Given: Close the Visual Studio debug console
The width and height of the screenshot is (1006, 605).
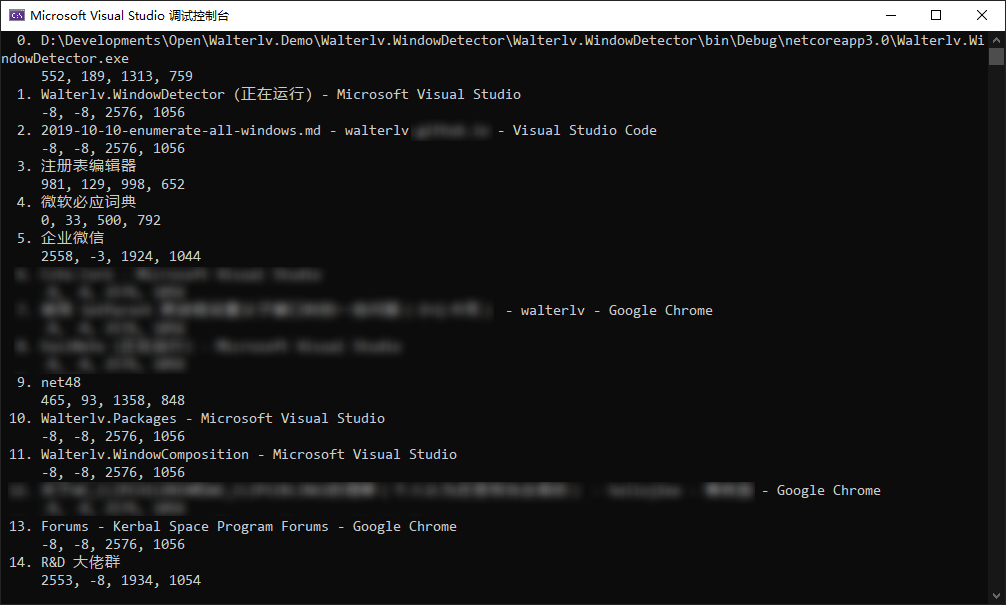Looking at the screenshot, I should coord(982,15).
